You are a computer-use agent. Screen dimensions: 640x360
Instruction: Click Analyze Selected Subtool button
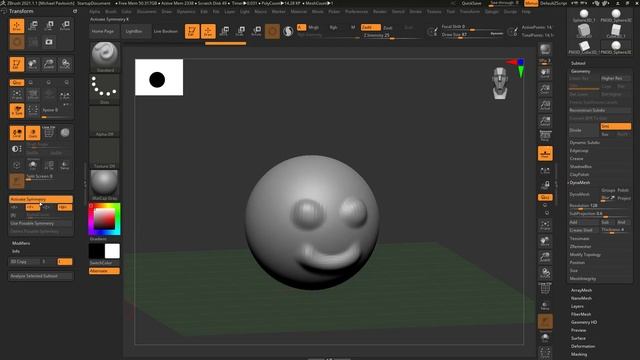[x=41, y=276]
